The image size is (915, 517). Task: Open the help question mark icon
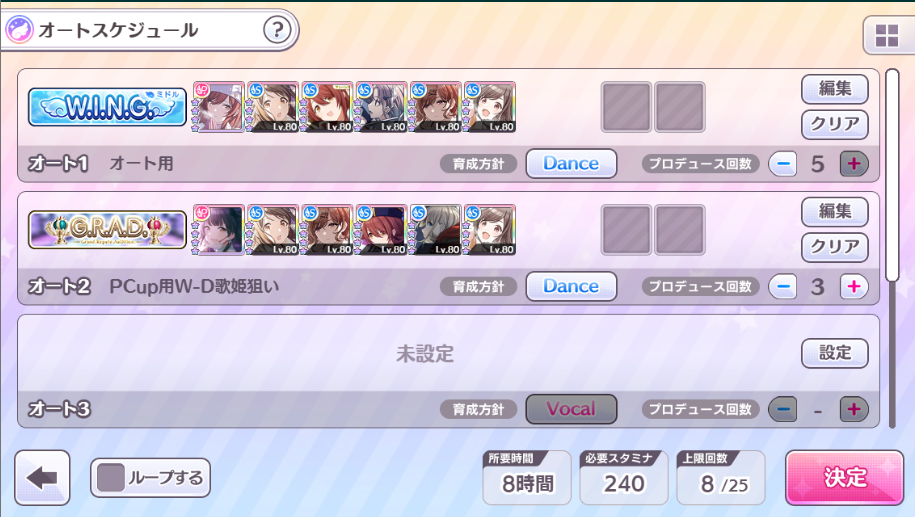click(277, 29)
